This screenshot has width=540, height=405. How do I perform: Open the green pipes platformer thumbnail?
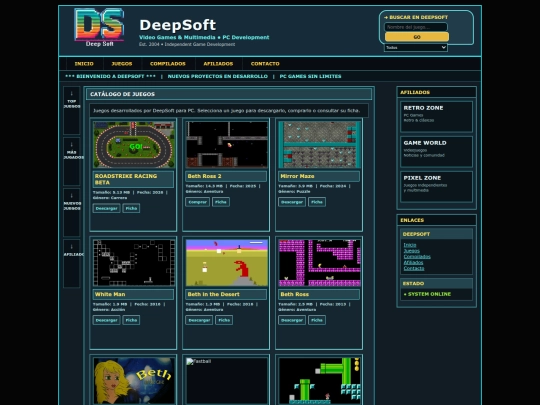319,381
